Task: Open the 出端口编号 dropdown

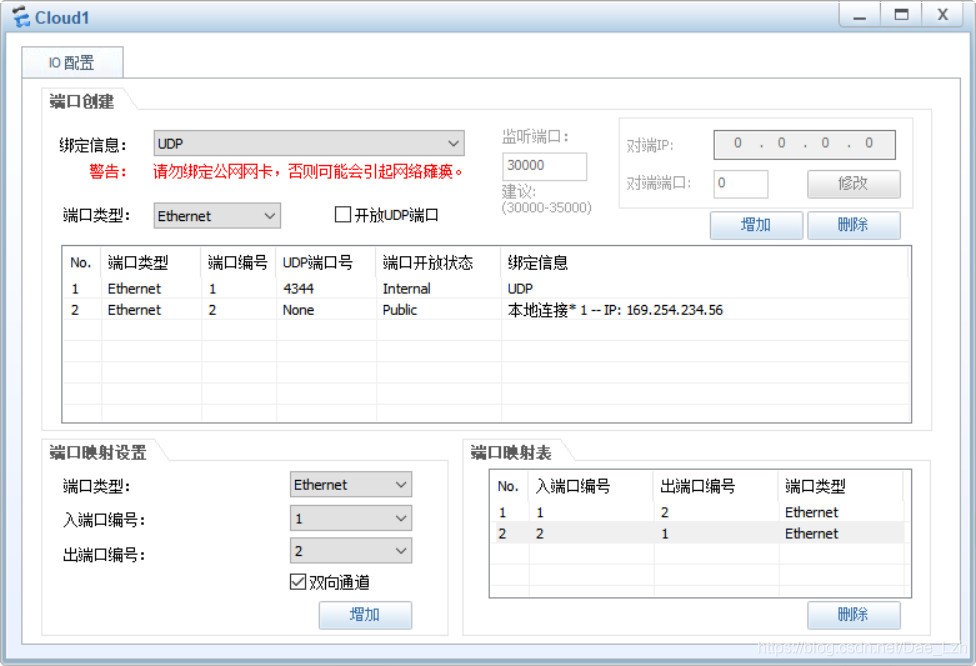Action: pos(350,551)
